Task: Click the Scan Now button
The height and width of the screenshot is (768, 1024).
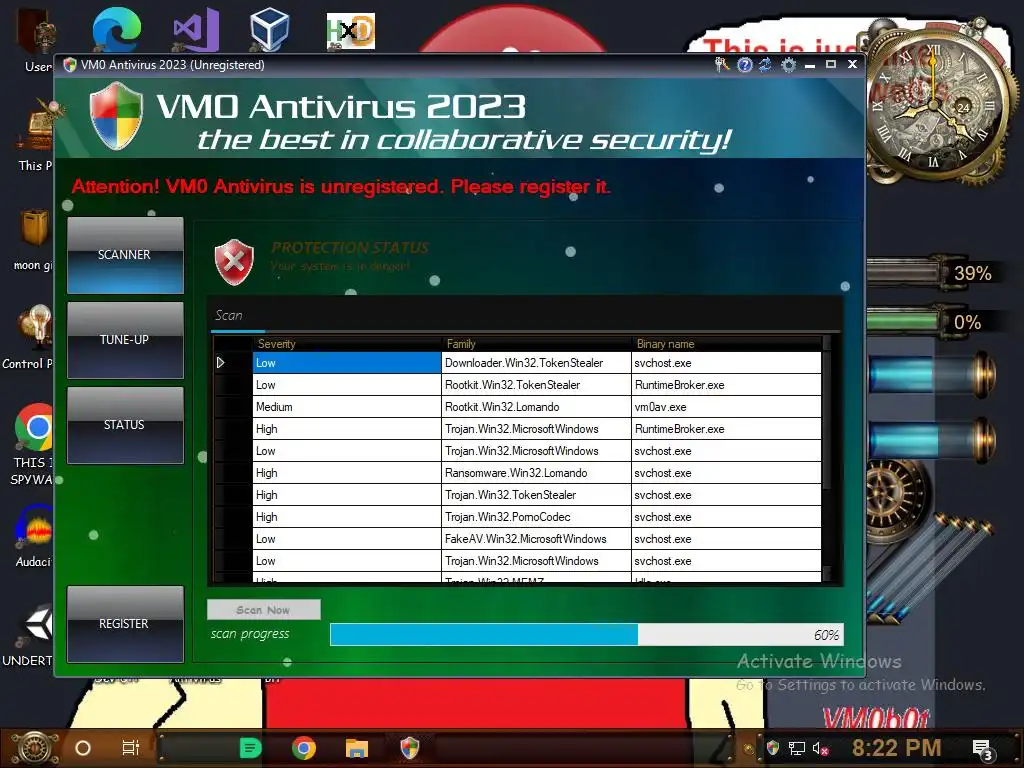Action: point(263,610)
